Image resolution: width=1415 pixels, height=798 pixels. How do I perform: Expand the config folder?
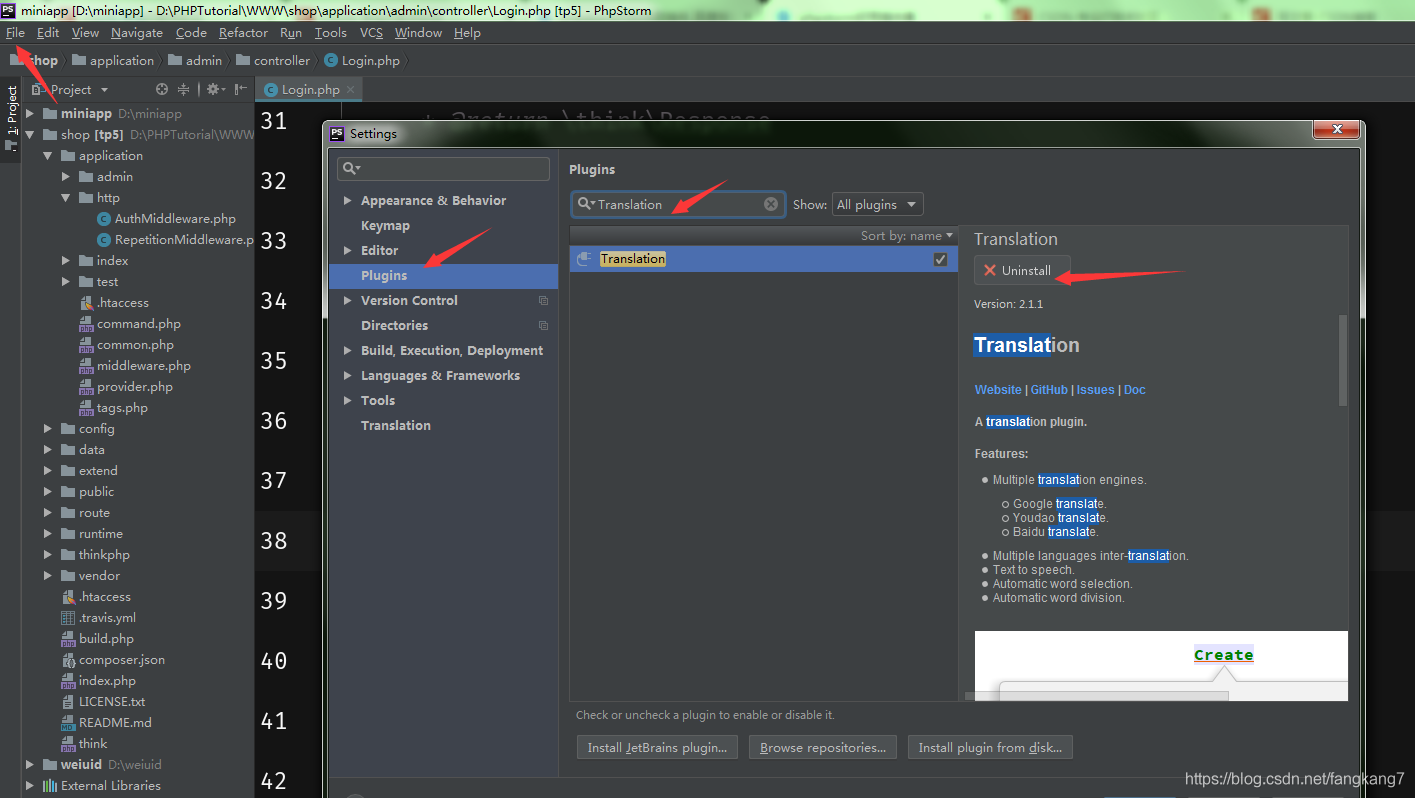pyautogui.click(x=48, y=428)
